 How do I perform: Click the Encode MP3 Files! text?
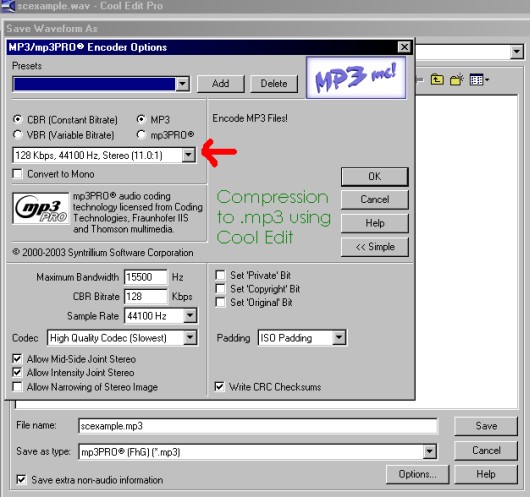250,118
